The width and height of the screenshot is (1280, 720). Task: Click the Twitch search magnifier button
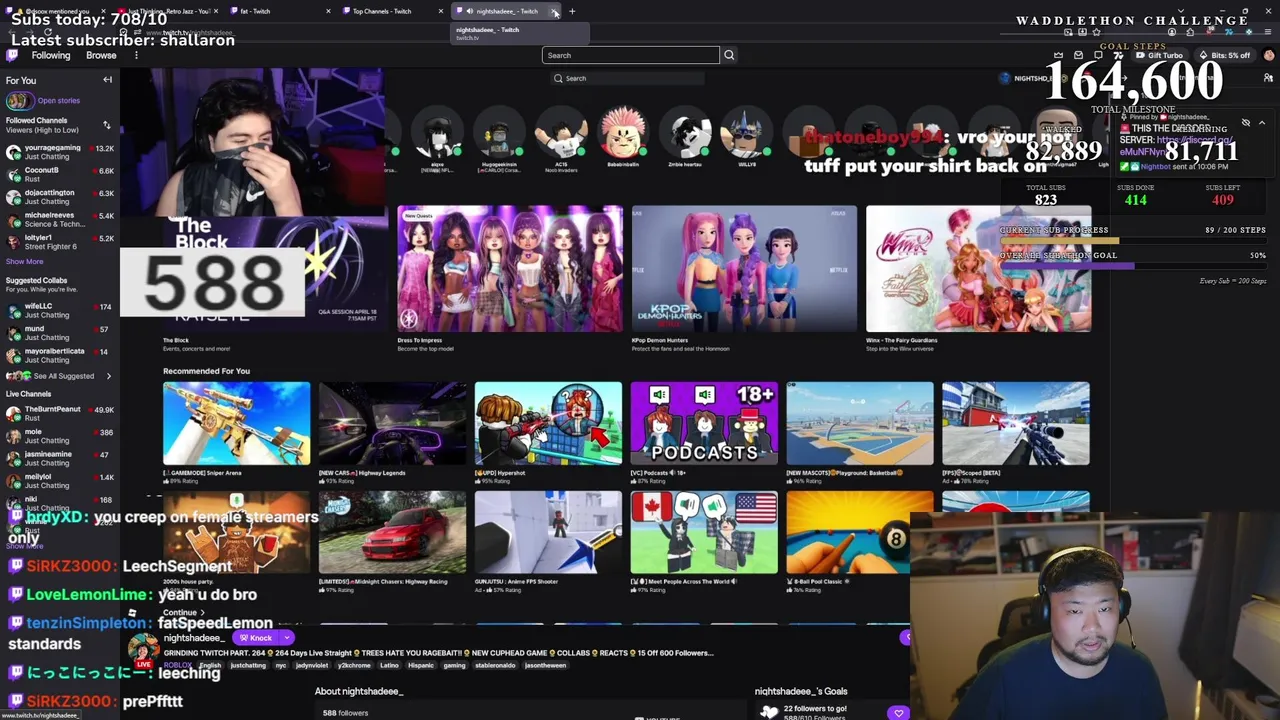pos(729,55)
